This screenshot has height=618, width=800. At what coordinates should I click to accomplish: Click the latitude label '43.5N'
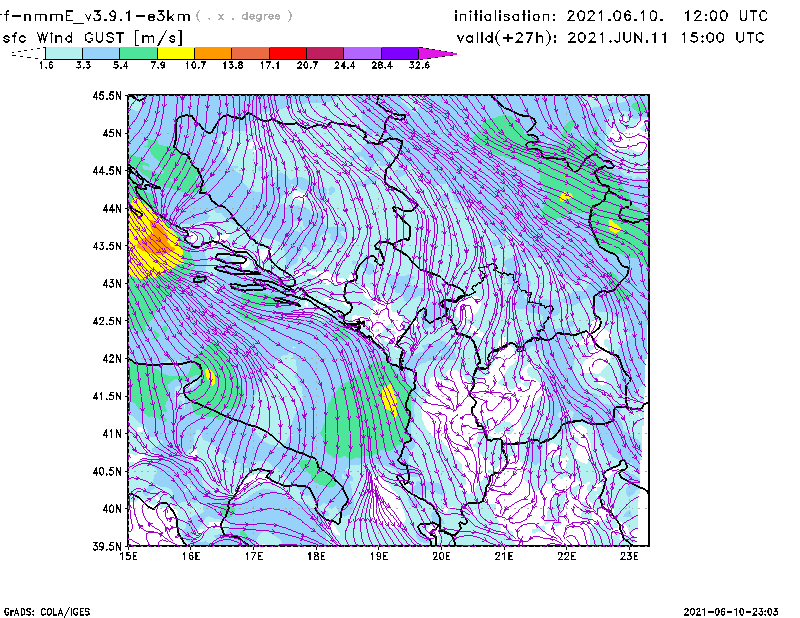pos(107,246)
